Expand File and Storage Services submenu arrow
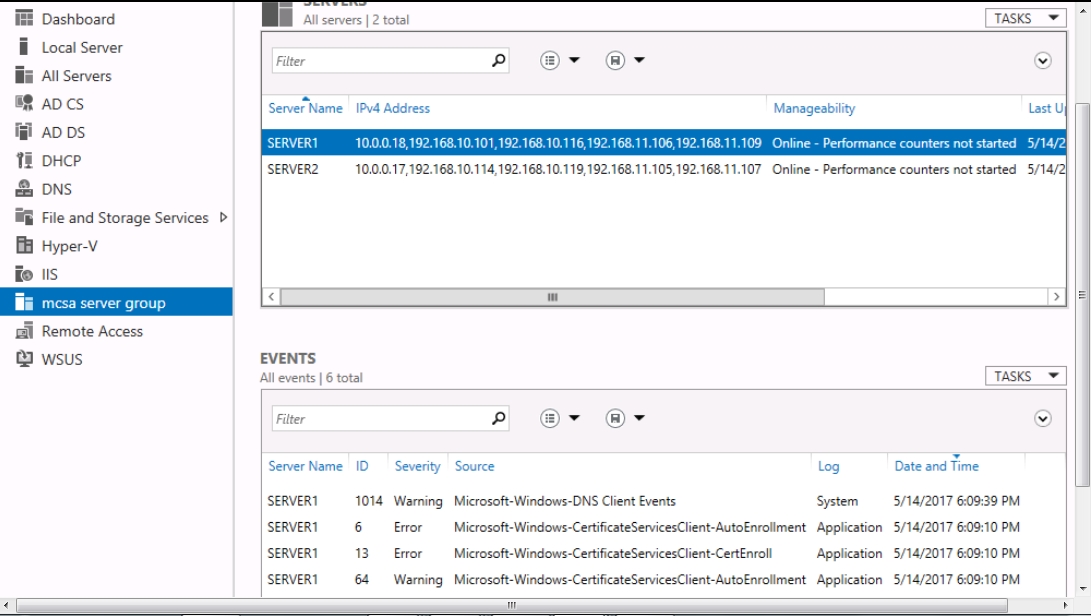Viewport: 1091px width, 616px height. tap(223, 217)
